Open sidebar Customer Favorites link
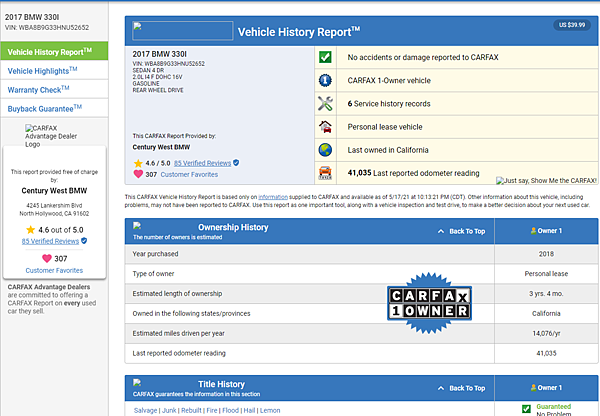The height and width of the screenshot is (416, 600). 54,270
